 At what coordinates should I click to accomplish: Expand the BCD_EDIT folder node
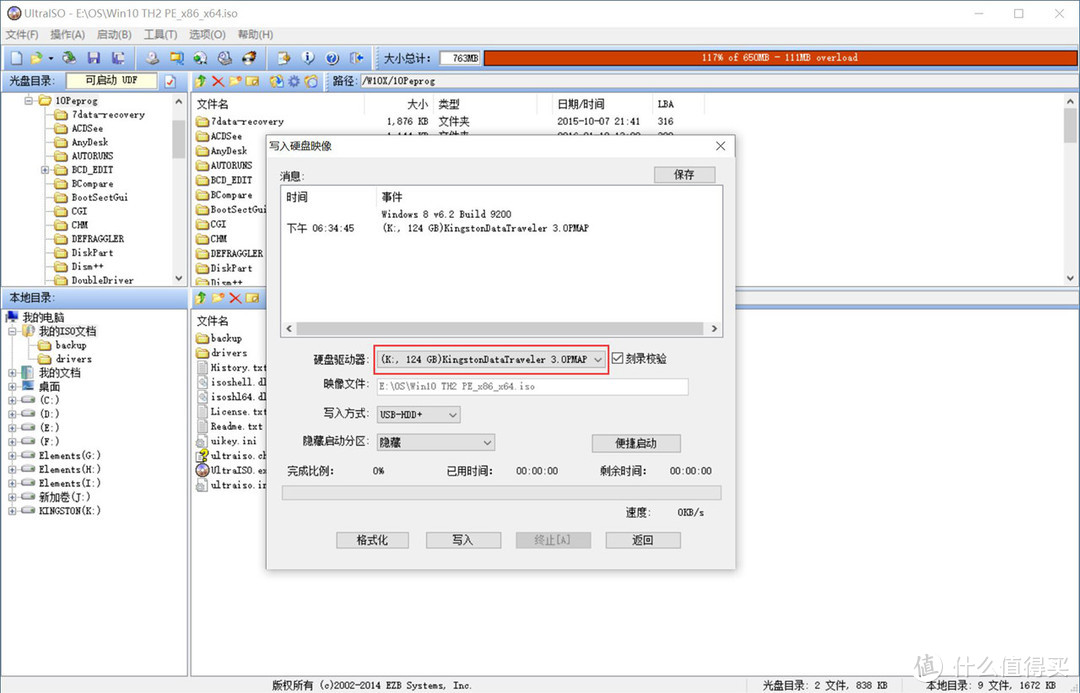pyautogui.click(x=45, y=169)
